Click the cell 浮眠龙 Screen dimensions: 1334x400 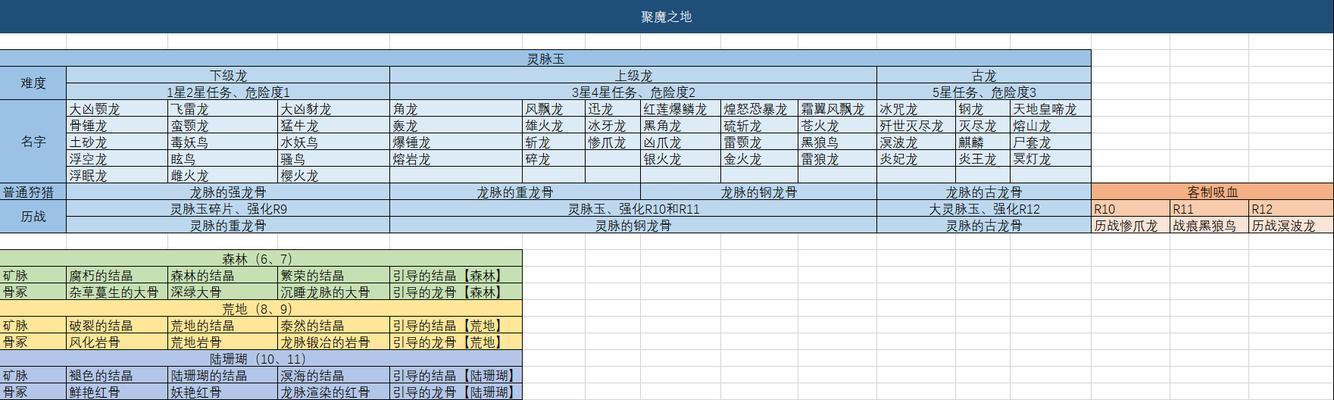pos(117,175)
